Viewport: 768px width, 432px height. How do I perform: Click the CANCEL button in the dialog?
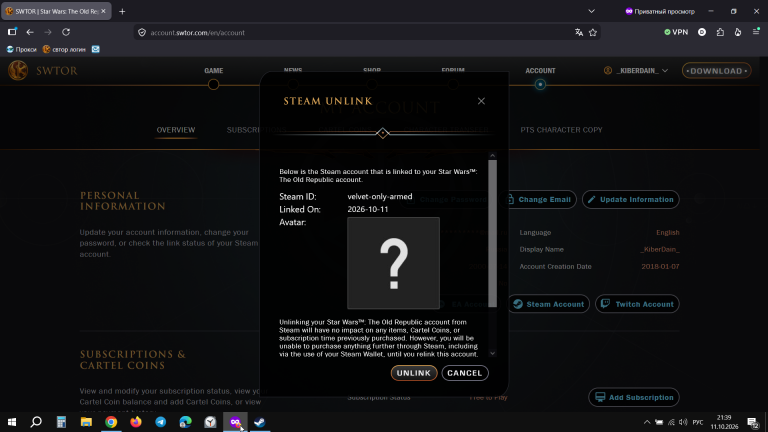click(x=464, y=373)
